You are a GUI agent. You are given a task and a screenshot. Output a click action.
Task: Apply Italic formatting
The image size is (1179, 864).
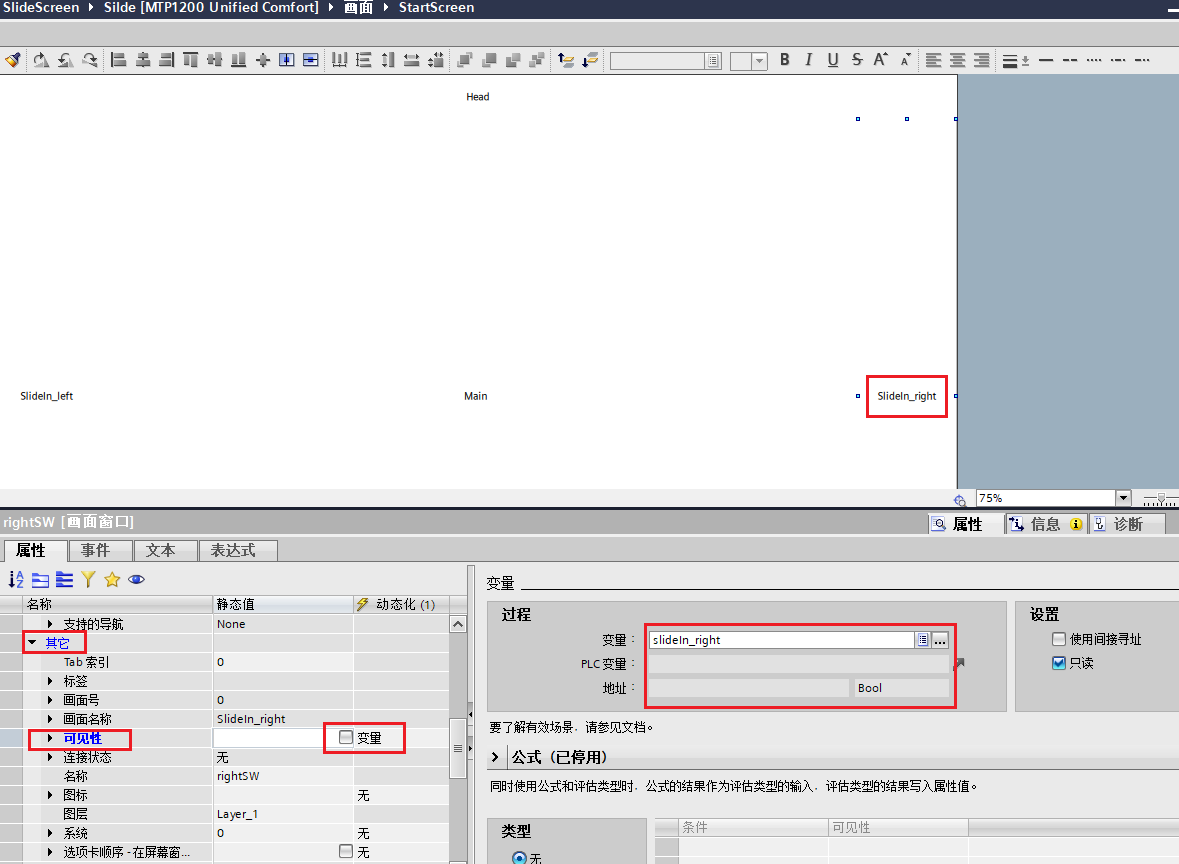point(808,60)
